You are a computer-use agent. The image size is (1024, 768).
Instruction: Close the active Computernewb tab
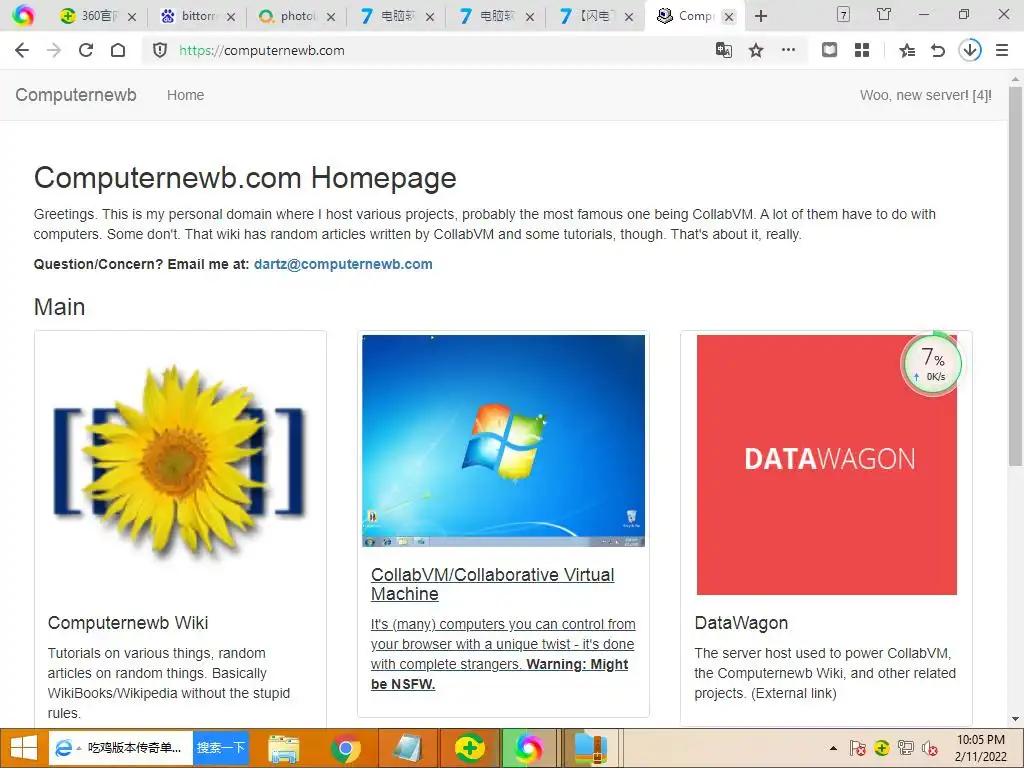pos(729,18)
